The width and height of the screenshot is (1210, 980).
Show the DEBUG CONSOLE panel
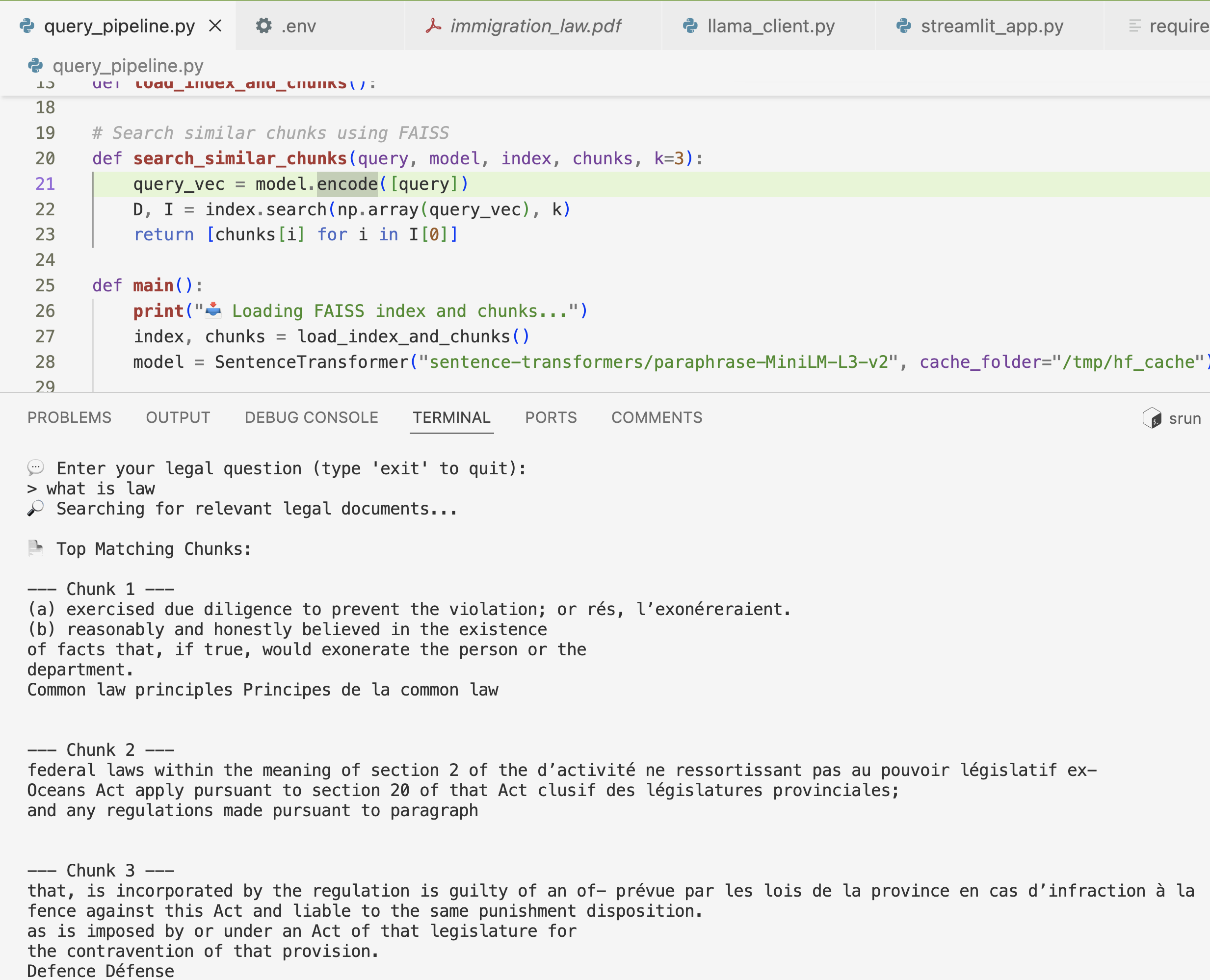pyautogui.click(x=311, y=417)
